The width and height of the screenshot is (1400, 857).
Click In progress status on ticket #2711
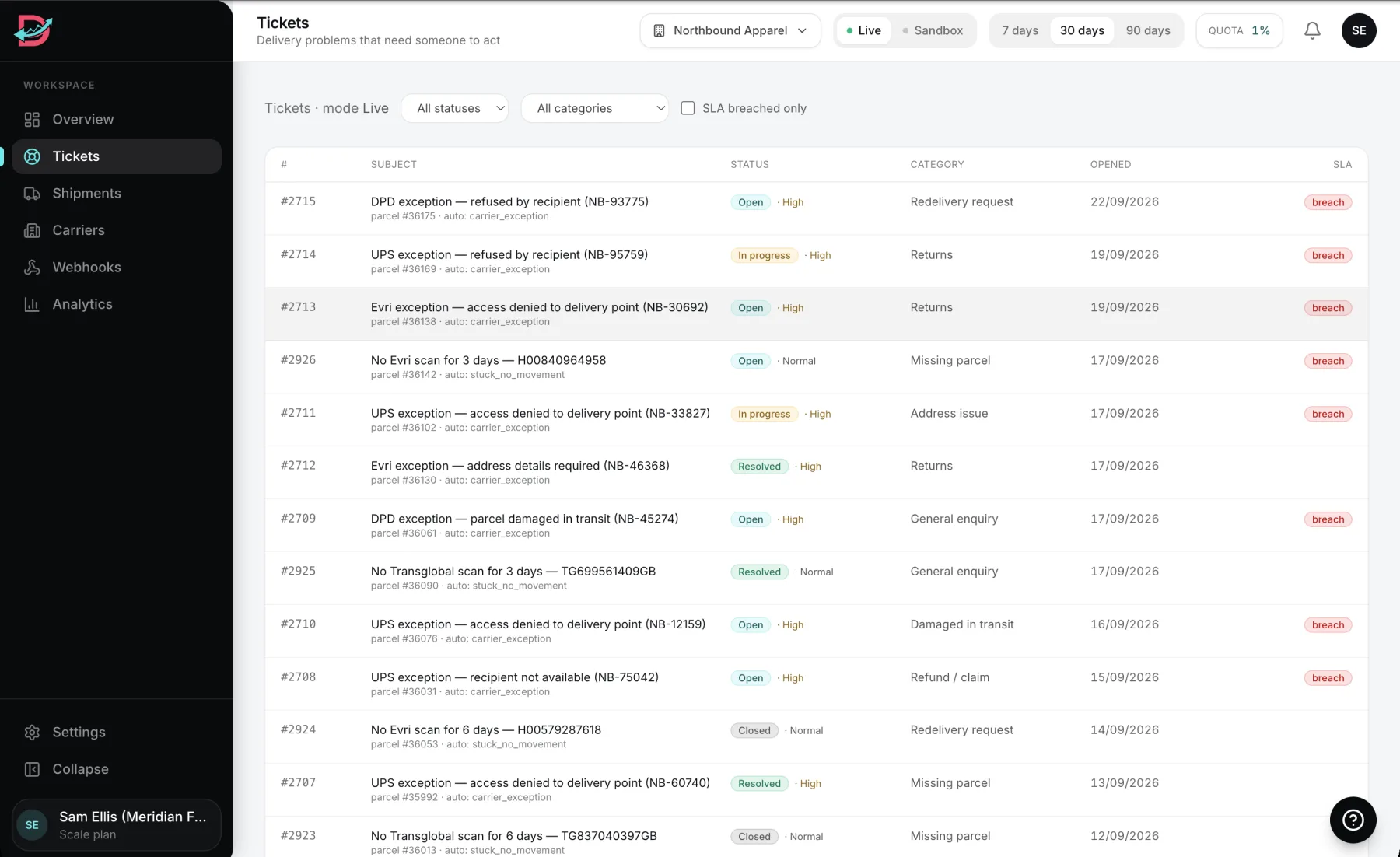coord(764,414)
